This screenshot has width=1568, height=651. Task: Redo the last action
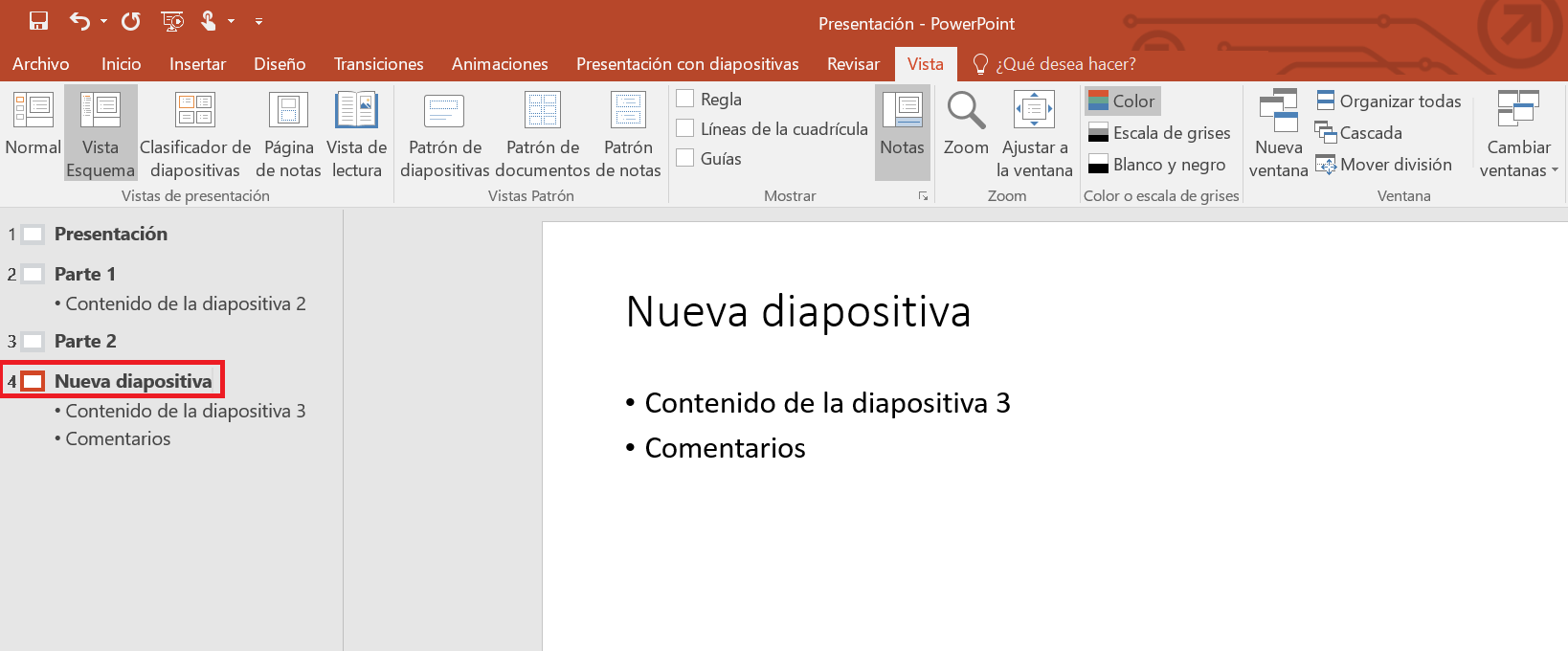(131, 21)
